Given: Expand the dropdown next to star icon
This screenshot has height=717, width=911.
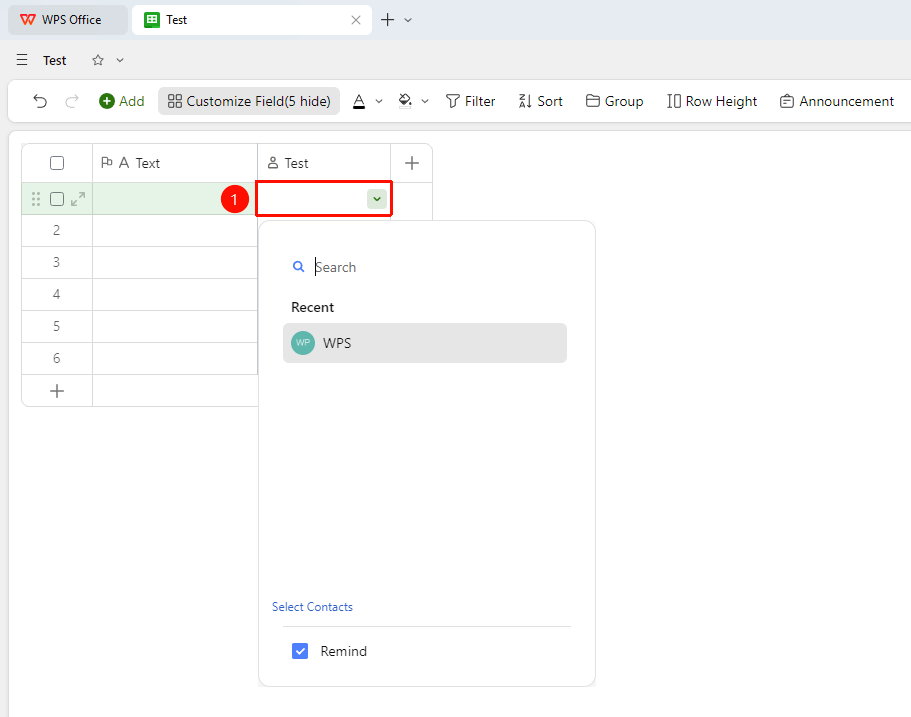Looking at the screenshot, I should tap(120, 60).
